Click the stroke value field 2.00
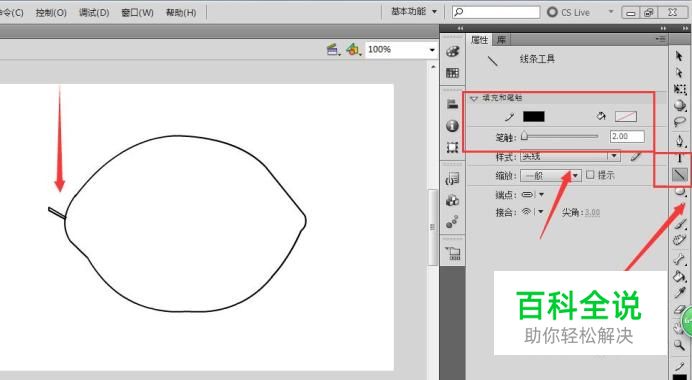This screenshot has height=380, width=692. pyautogui.click(x=627, y=136)
